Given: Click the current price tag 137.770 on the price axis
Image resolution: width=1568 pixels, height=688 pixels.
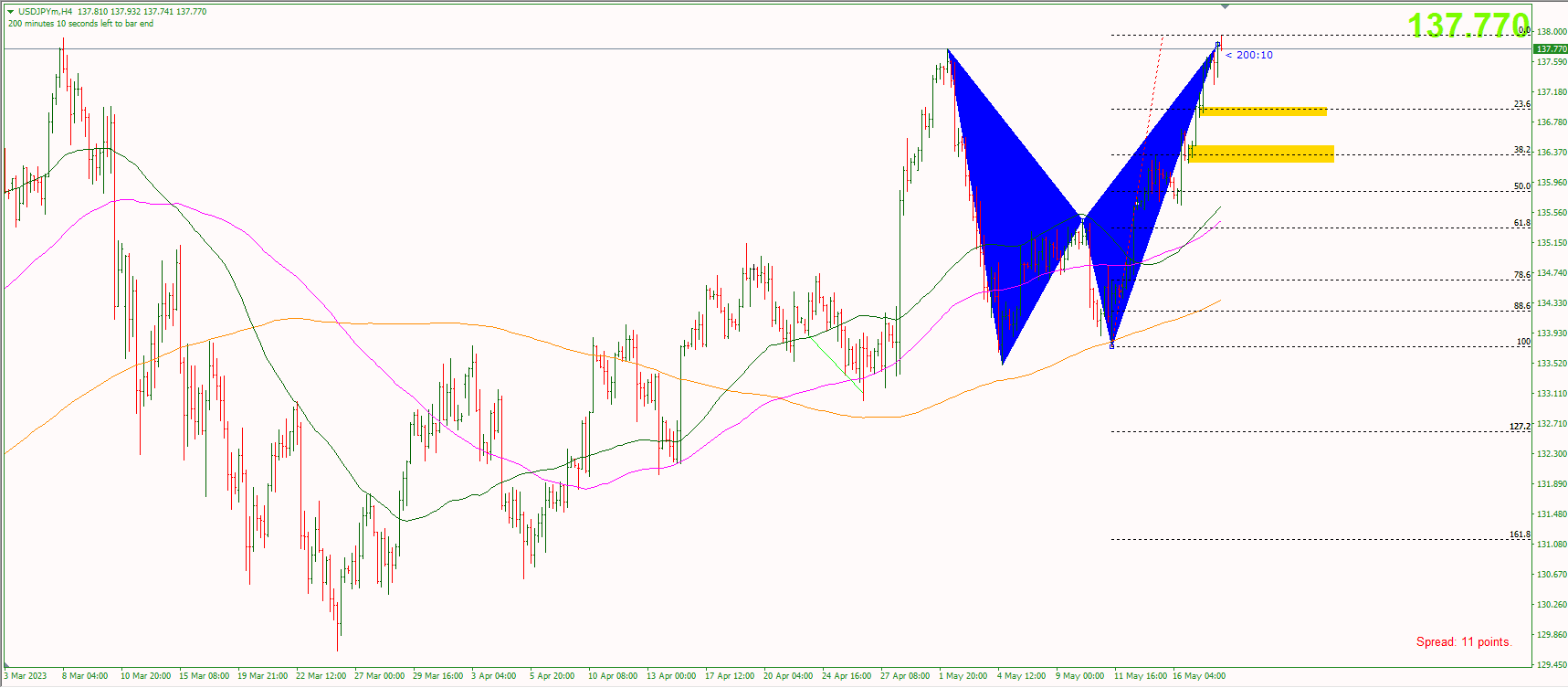Looking at the screenshot, I should [1551, 49].
